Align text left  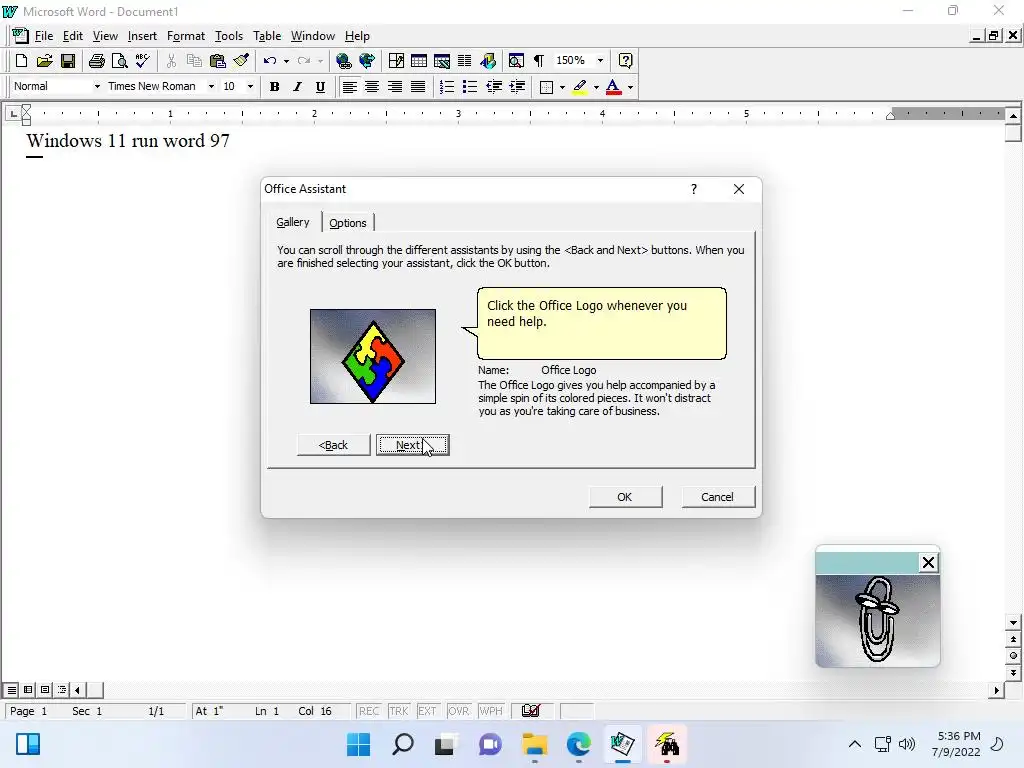point(349,87)
